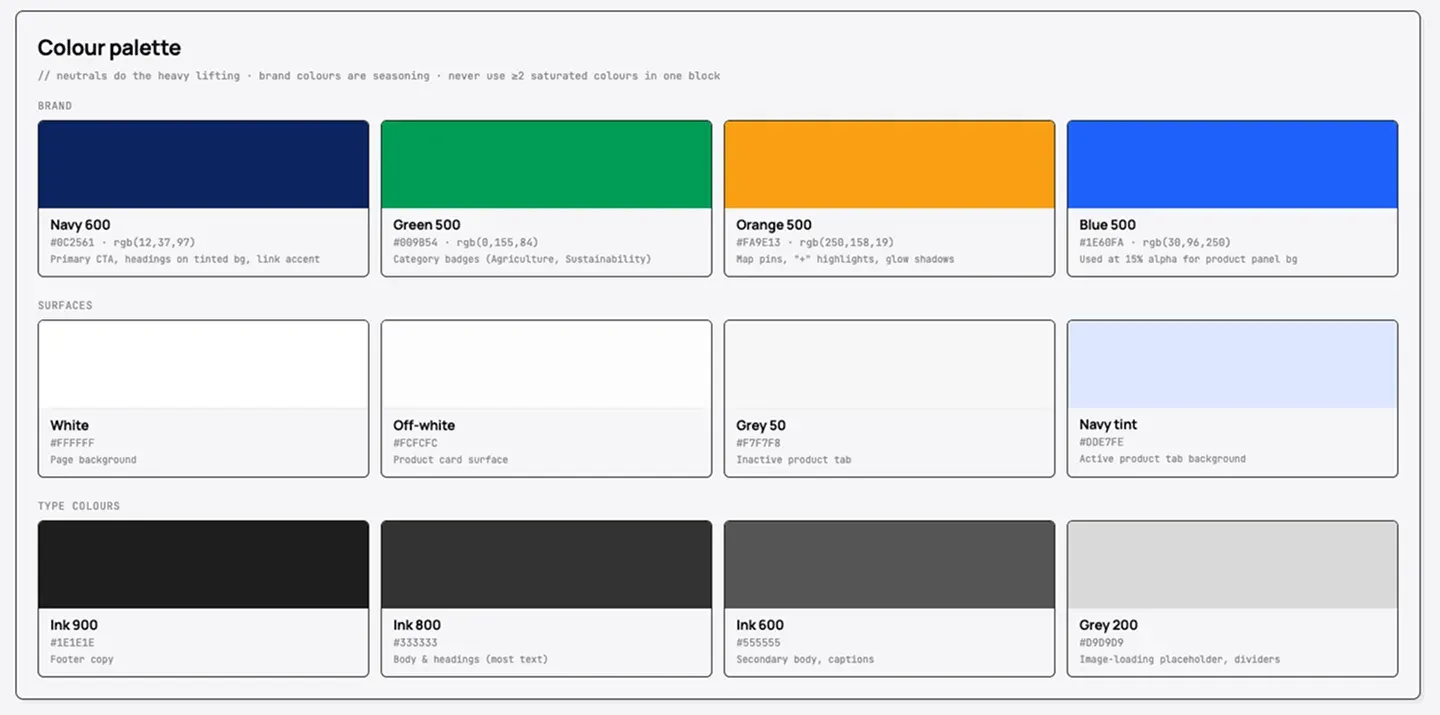The image size is (1440, 715).
Task: Click 'Active product tab background' description
Action: point(1162,459)
